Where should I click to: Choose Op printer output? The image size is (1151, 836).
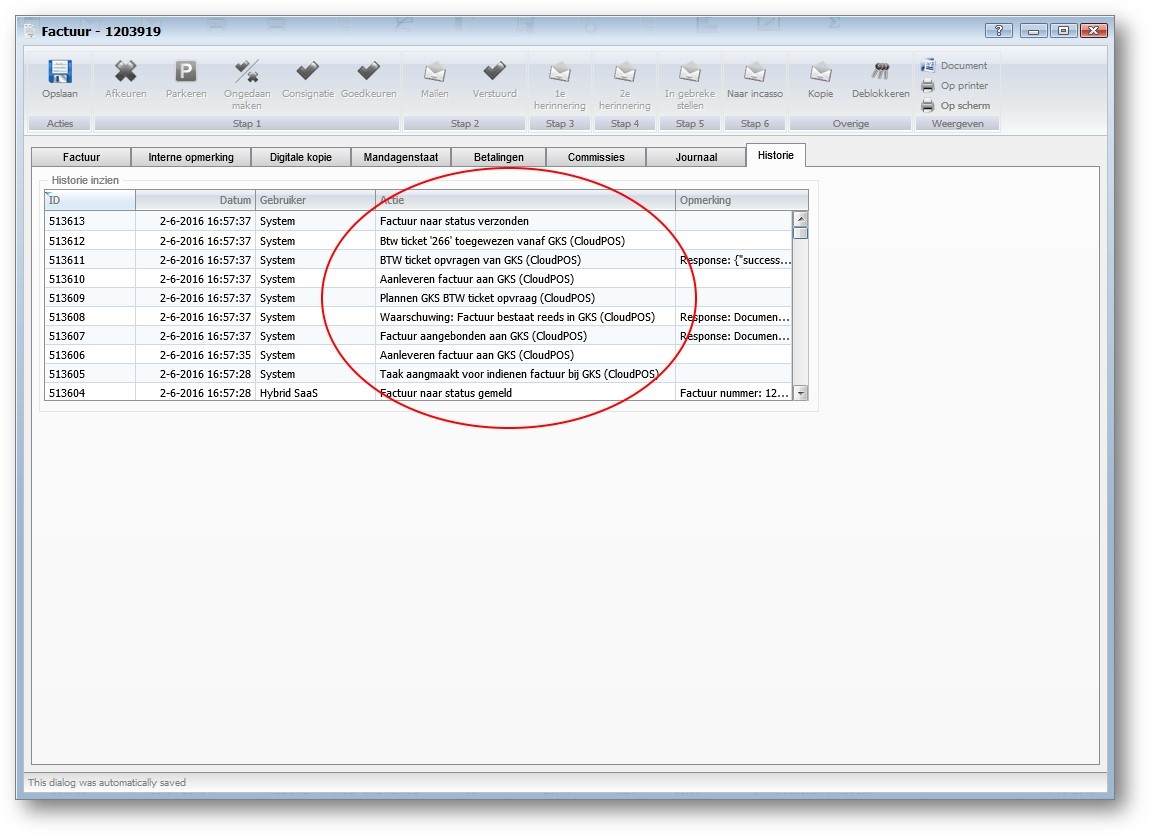point(955,86)
